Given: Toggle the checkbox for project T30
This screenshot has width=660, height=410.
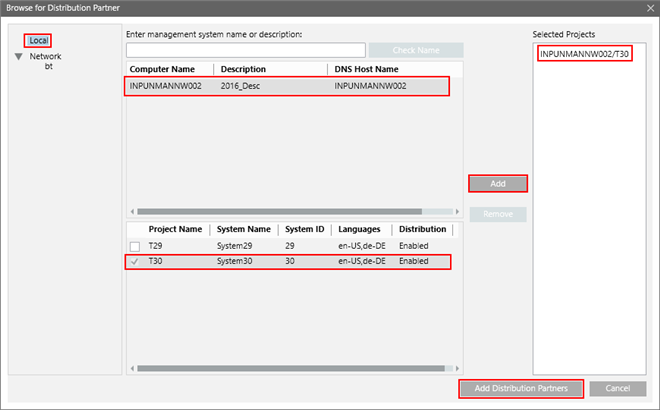Looking at the screenshot, I should coord(134,262).
